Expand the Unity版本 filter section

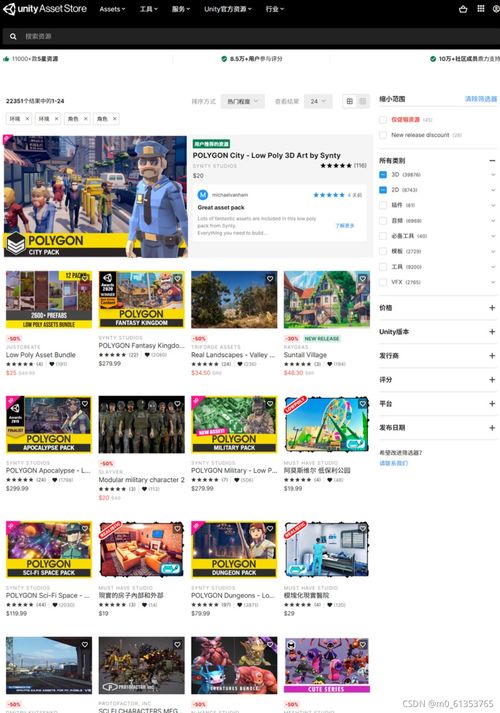492,332
